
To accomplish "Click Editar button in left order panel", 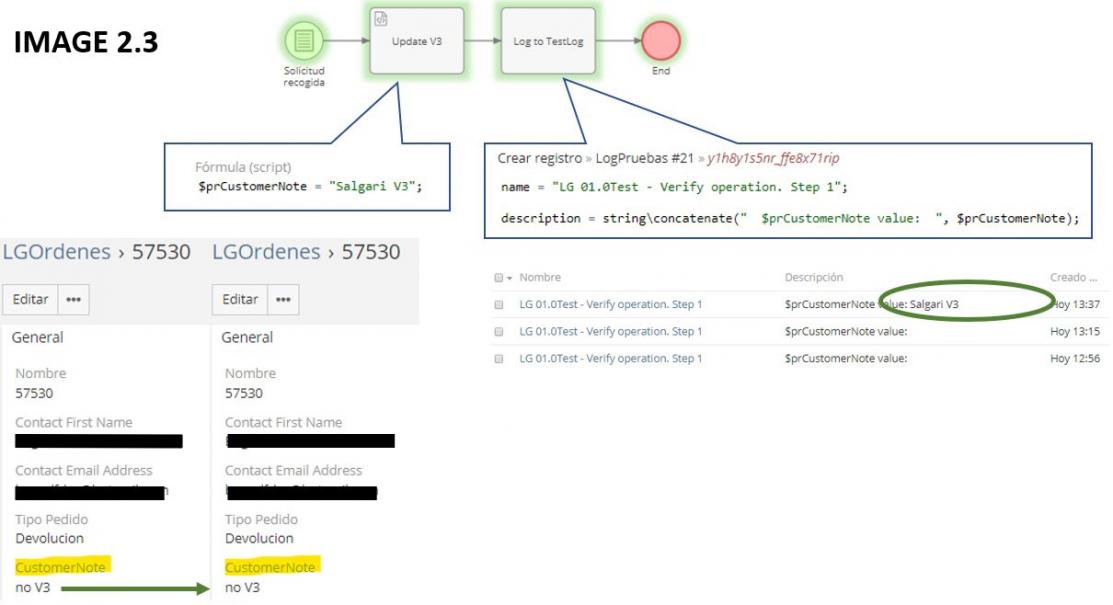I will (x=31, y=299).
